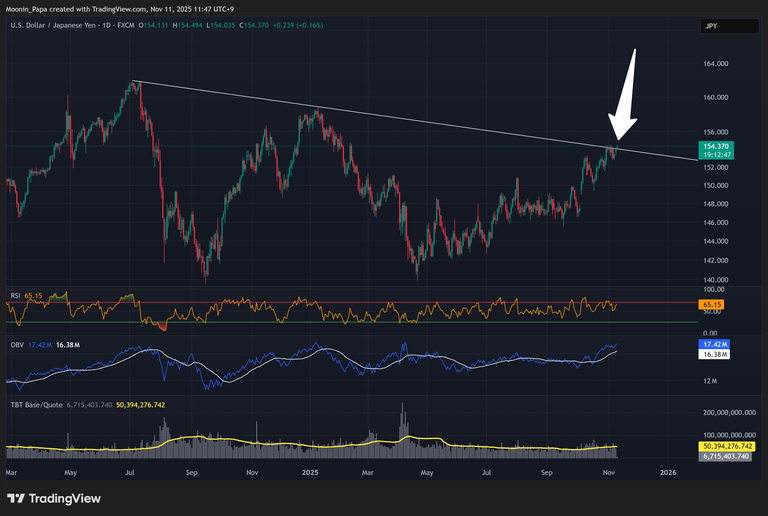
Task: Click the 2025 label on time axis
Action: (310, 470)
